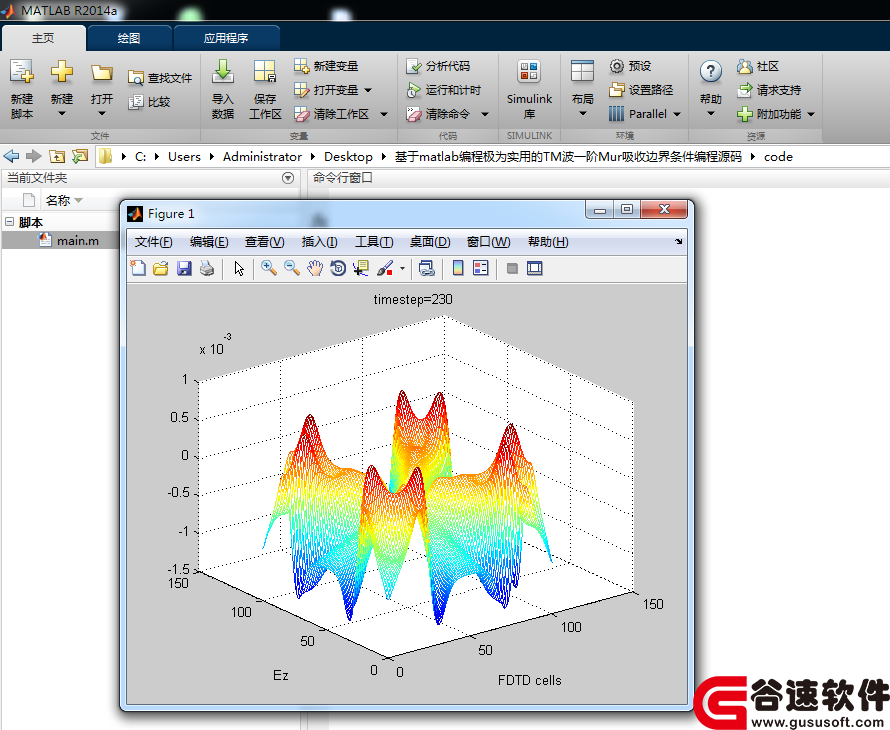
Task: Switch to the 绘图 (Plots) tab
Action: (129, 38)
